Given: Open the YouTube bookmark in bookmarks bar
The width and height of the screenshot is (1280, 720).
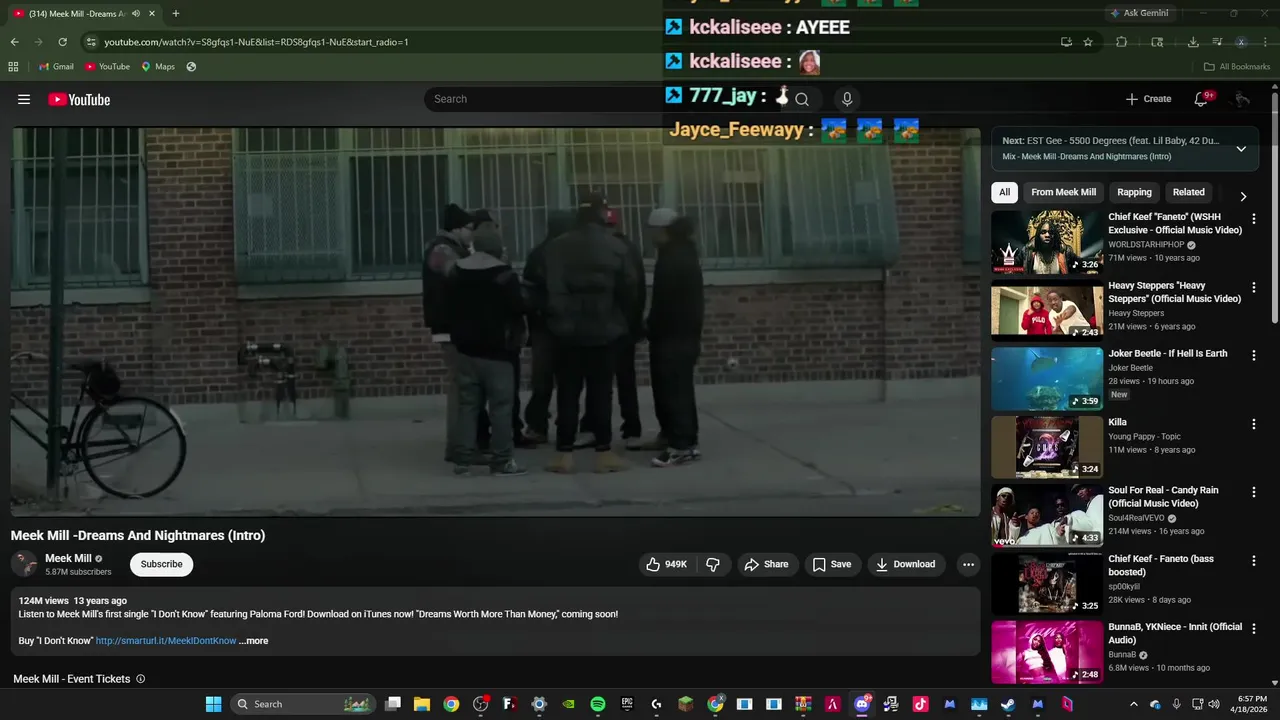Looking at the screenshot, I should pos(107,67).
